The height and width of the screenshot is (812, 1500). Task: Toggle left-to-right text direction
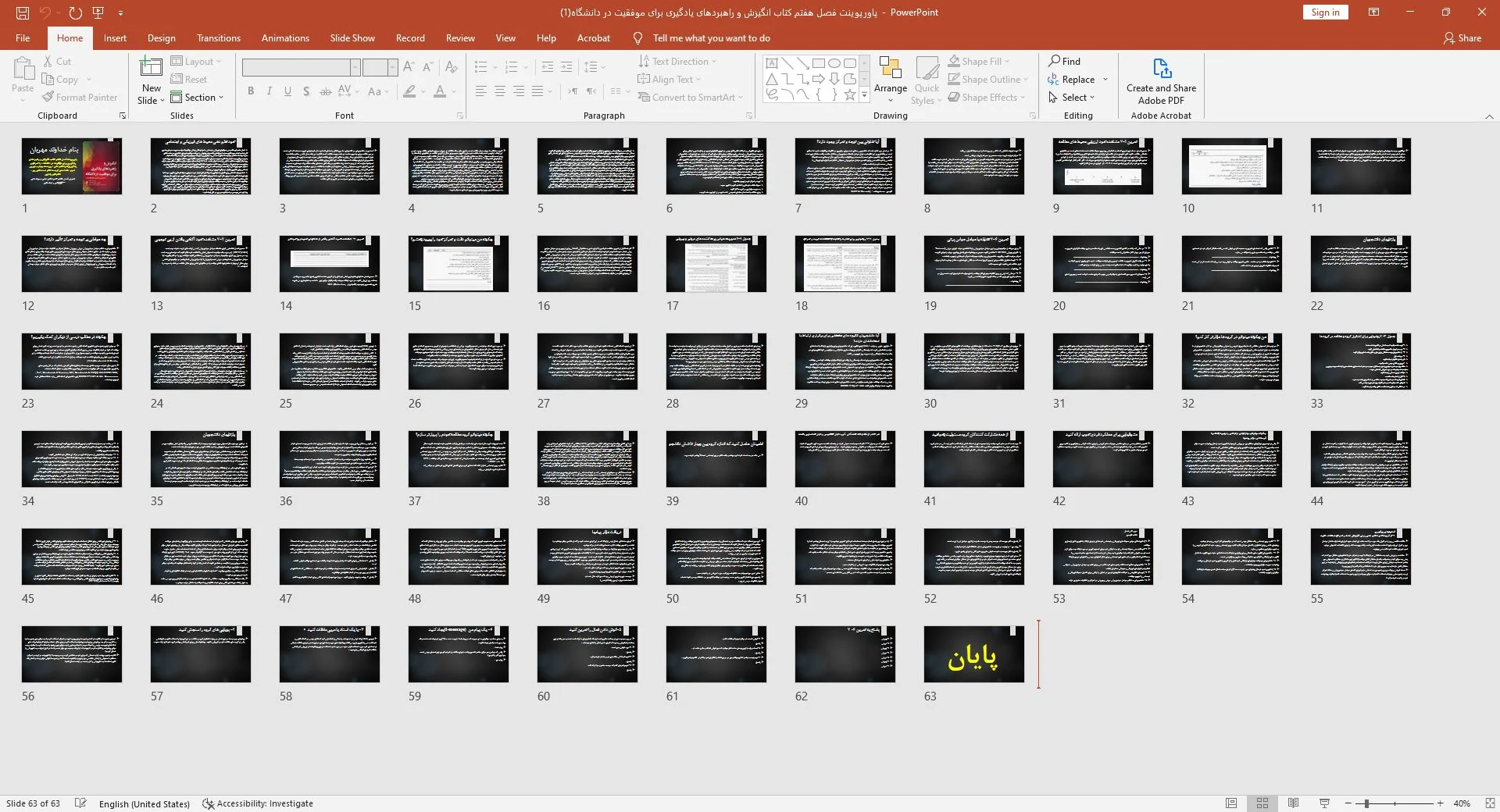(573, 91)
